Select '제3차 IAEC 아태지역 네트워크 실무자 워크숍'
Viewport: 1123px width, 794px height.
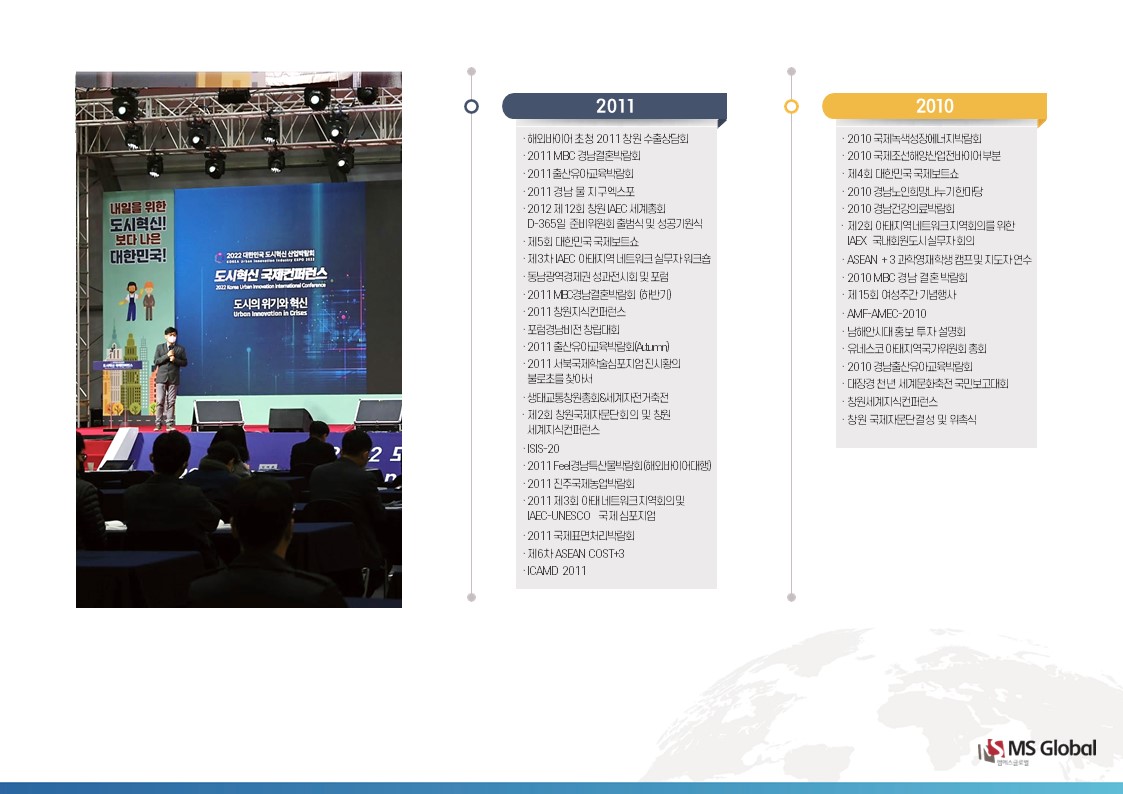click(619, 259)
